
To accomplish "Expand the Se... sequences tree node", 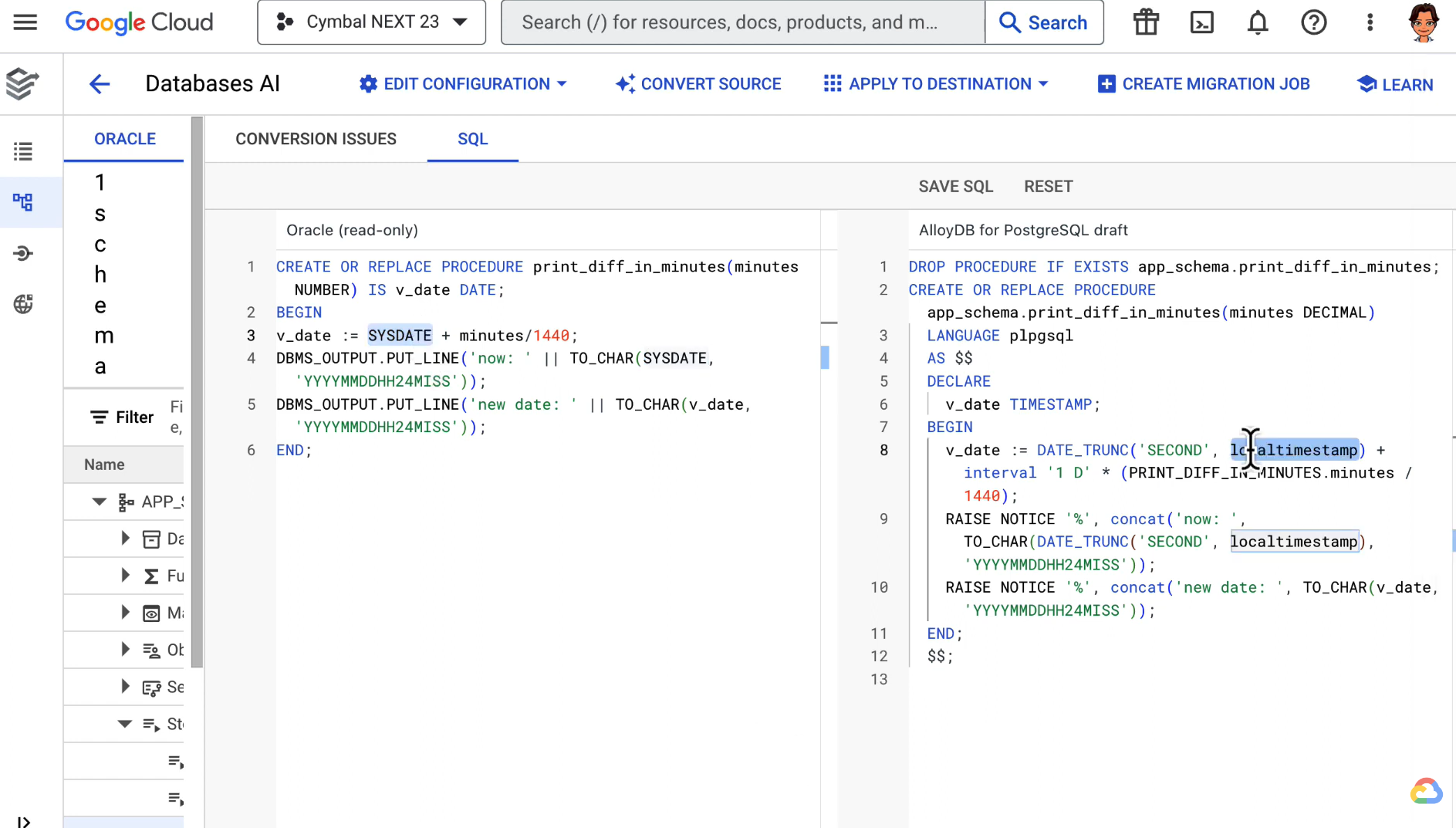I will [125, 686].
